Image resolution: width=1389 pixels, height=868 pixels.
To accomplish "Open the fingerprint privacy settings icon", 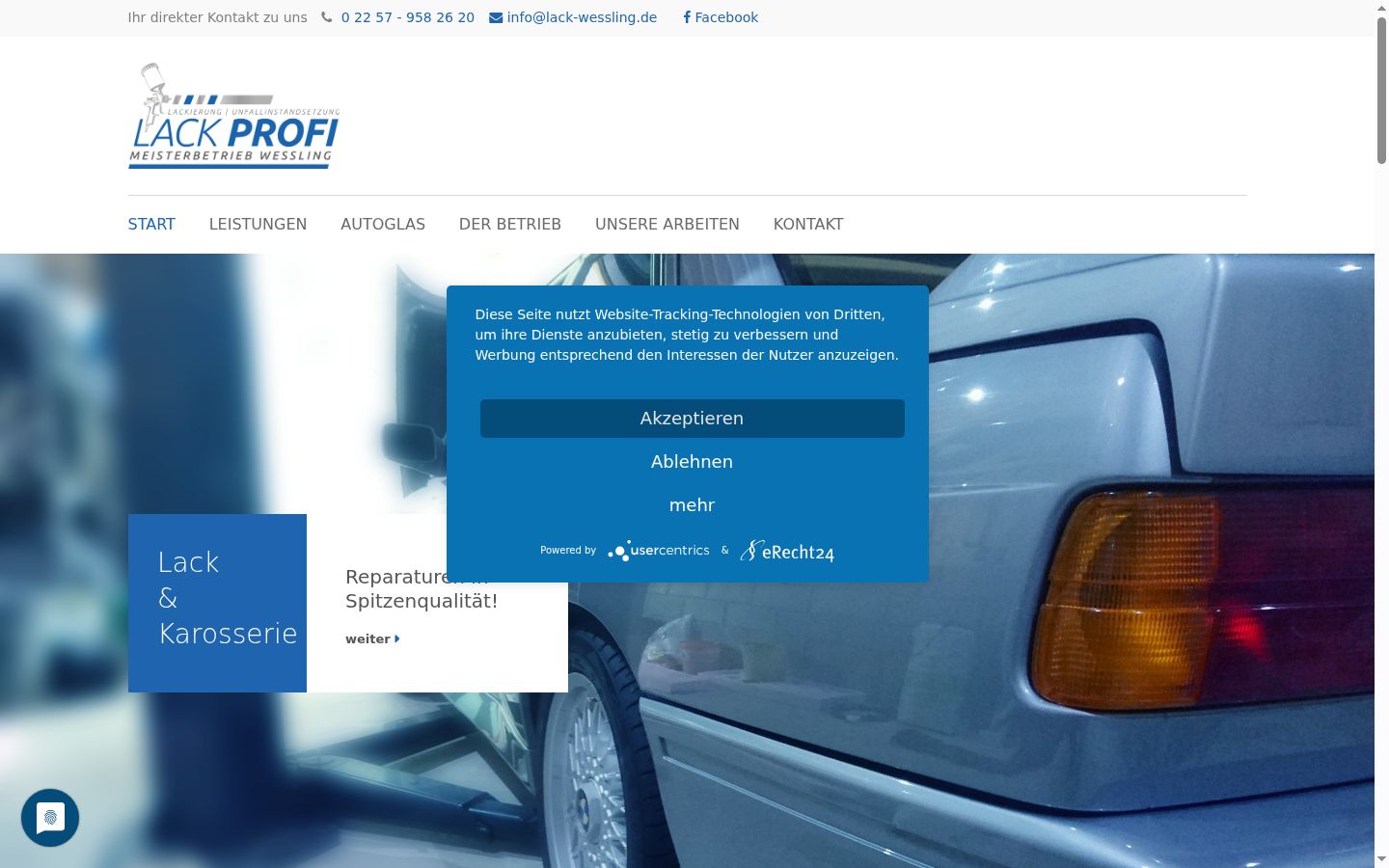I will 50,818.
